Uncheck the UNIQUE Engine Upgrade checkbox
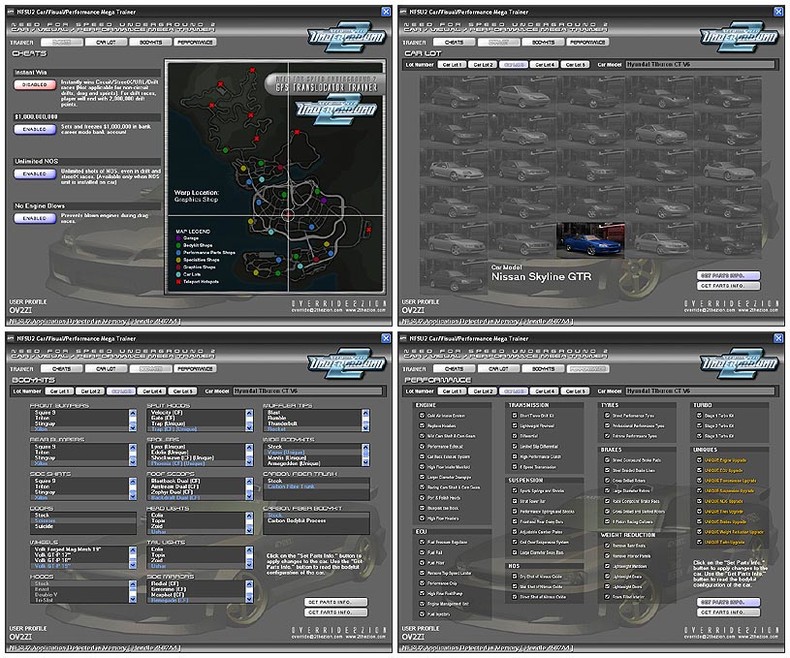The image size is (790, 658). [699, 460]
